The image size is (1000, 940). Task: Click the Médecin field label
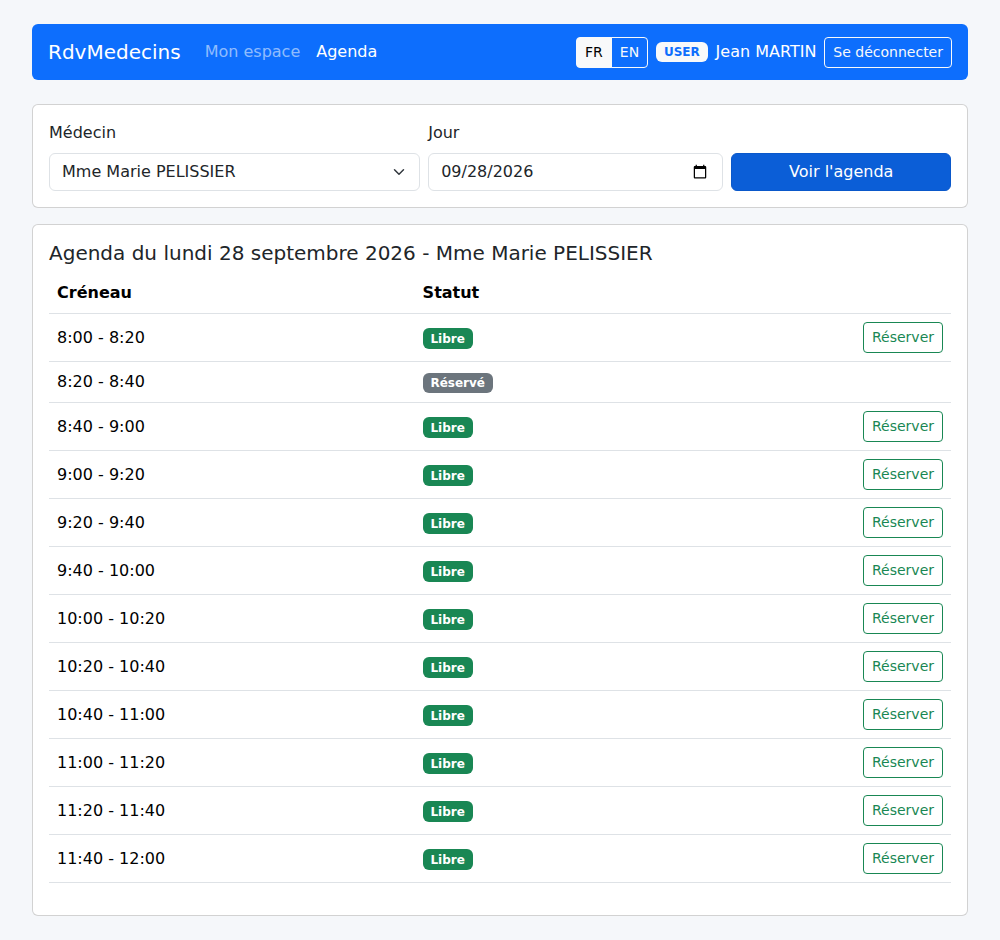point(82,132)
